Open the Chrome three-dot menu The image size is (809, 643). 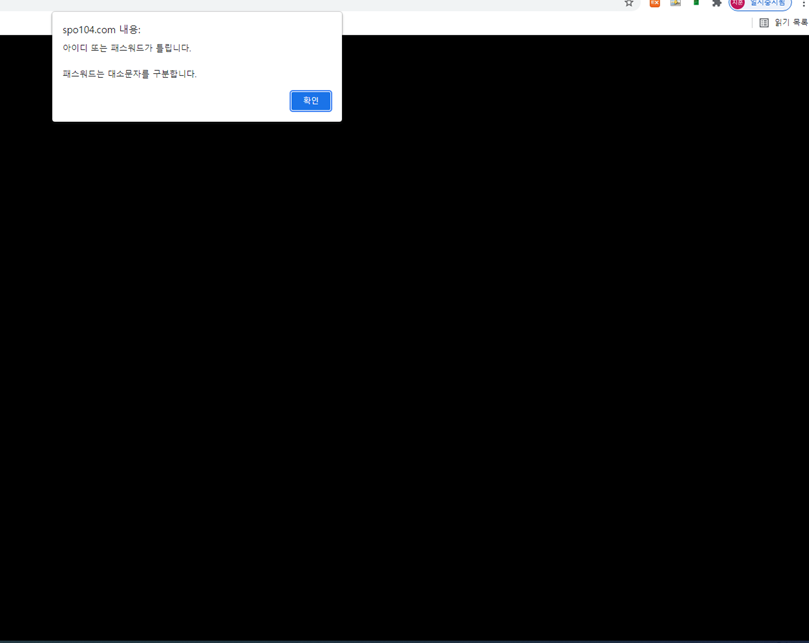pyautogui.click(x=804, y=3)
